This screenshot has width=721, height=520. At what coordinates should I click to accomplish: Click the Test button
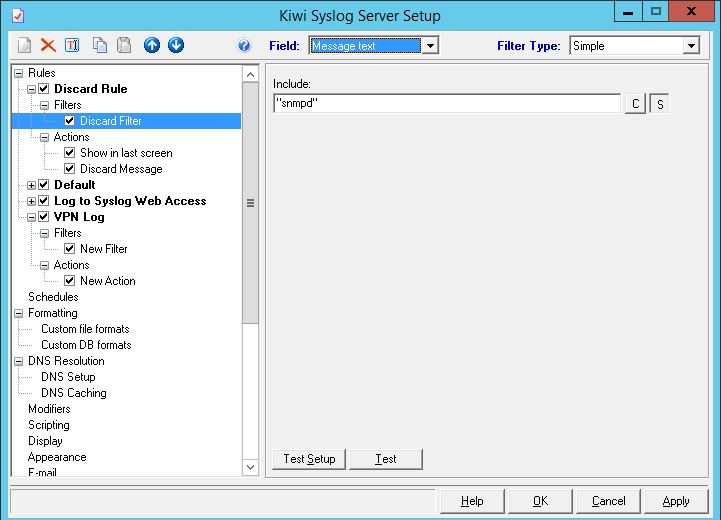(x=386, y=459)
